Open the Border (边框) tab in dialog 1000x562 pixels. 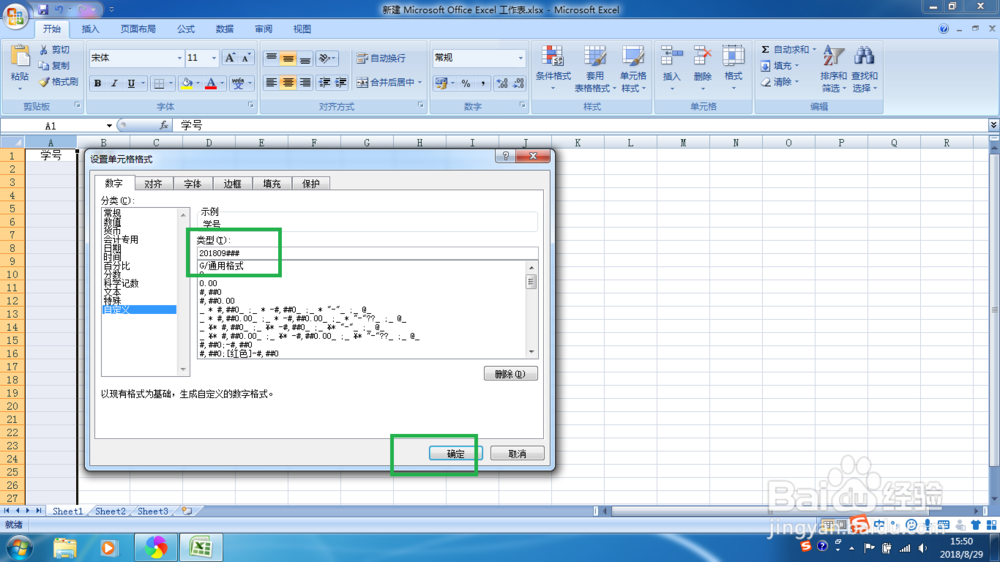coord(232,184)
